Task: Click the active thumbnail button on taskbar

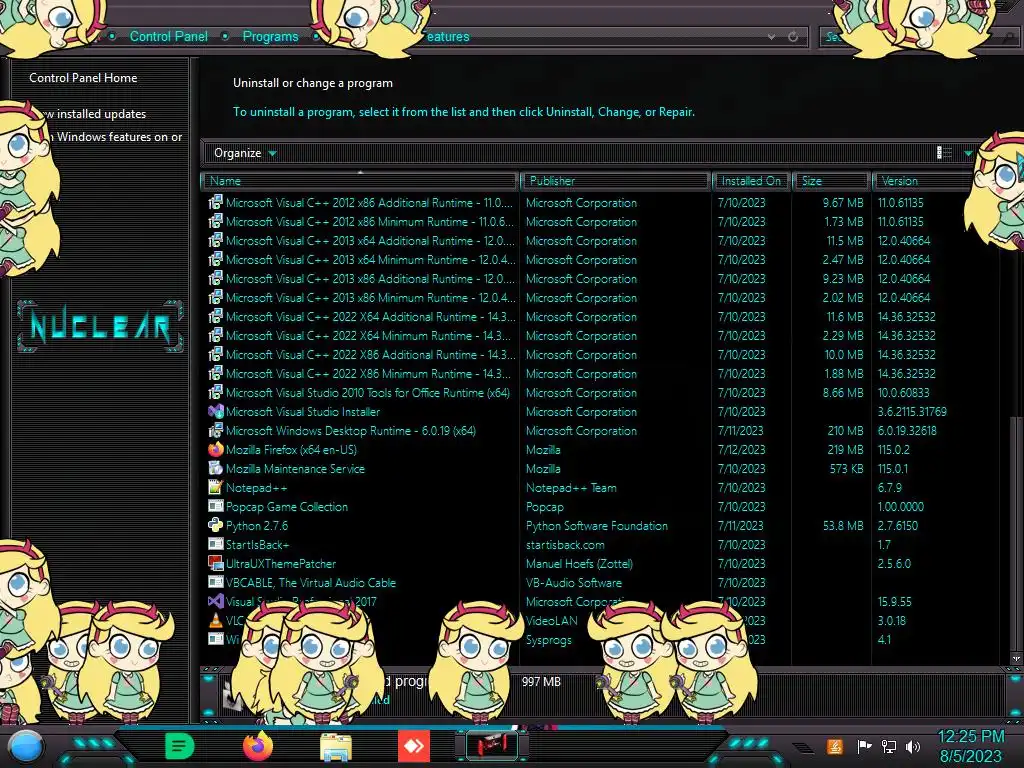Action: [492, 746]
